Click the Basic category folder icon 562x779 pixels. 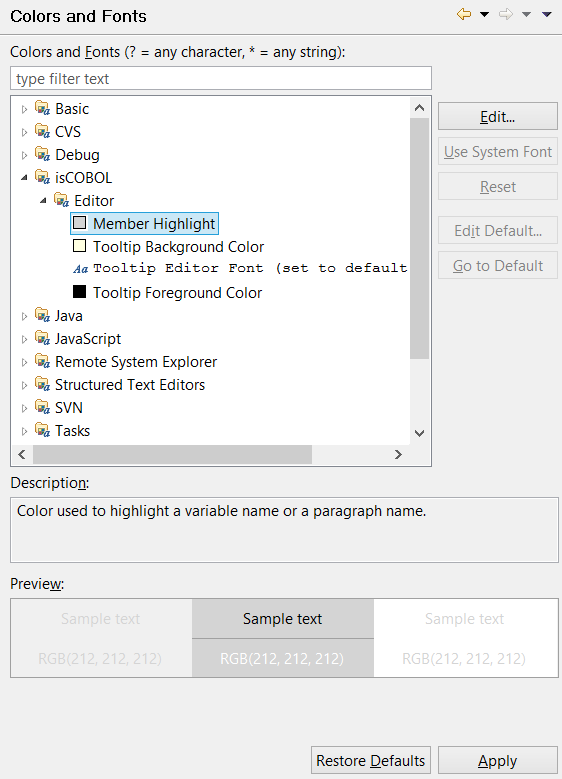coord(42,108)
